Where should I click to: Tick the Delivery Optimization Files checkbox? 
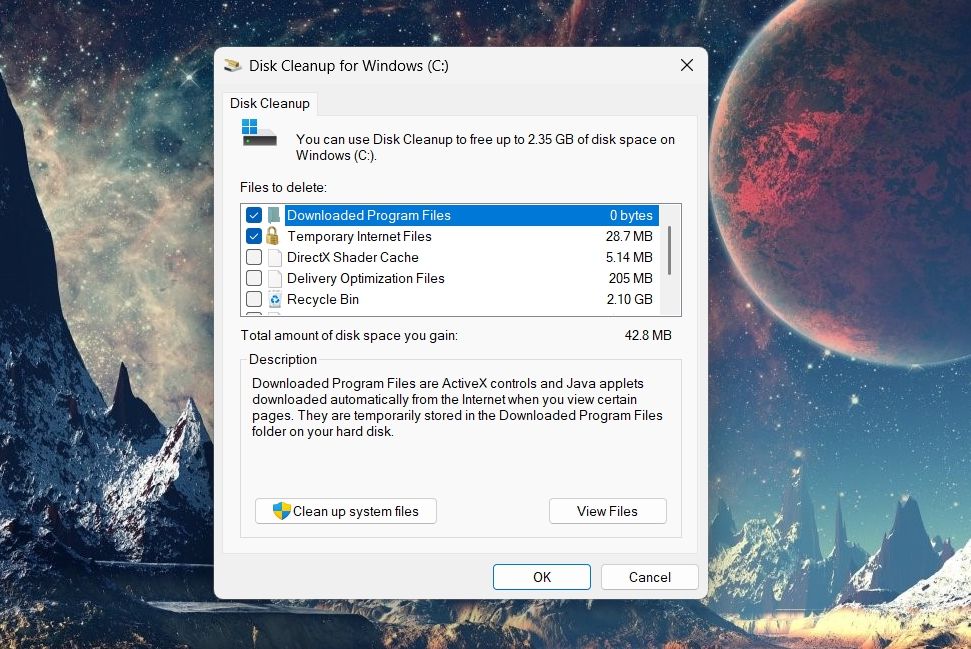(x=254, y=278)
